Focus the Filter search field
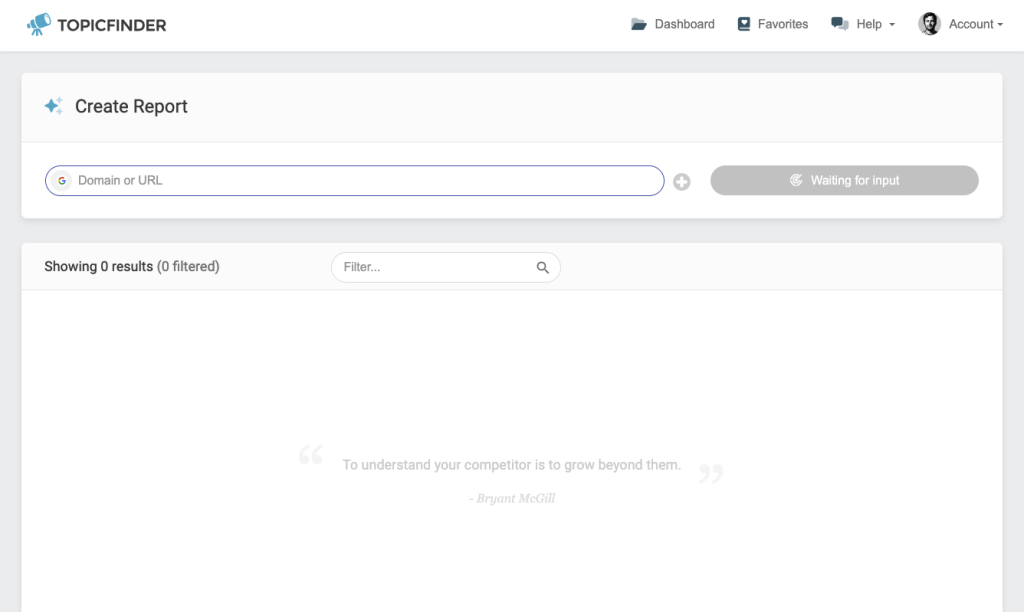This screenshot has width=1024, height=612. click(446, 267)
